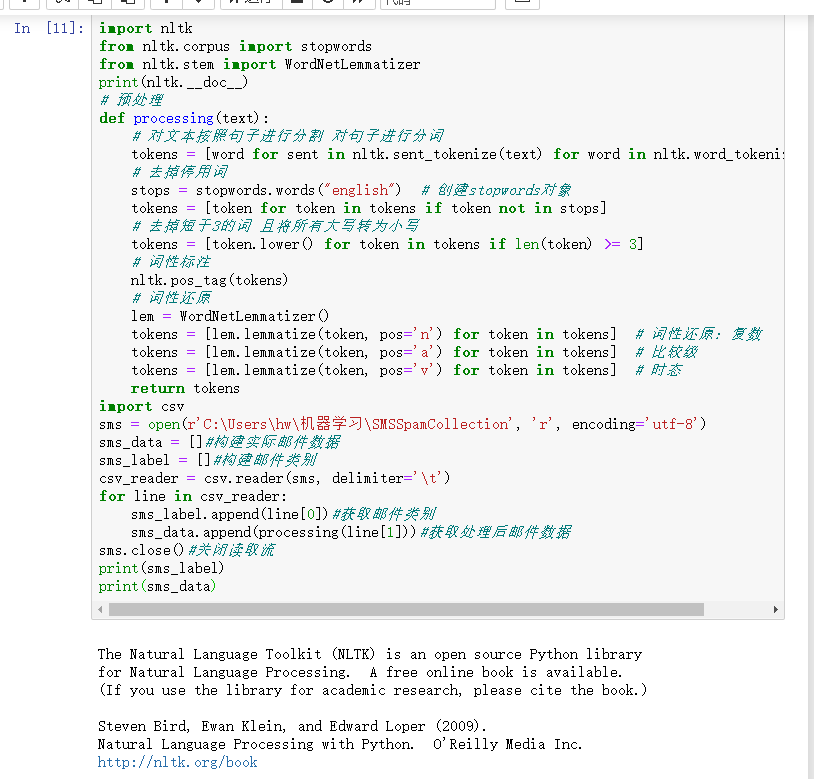This screenshot has width=814, height=779.
Task: Click the 'print(nltk.__doc__)' line
Action: 173,82
